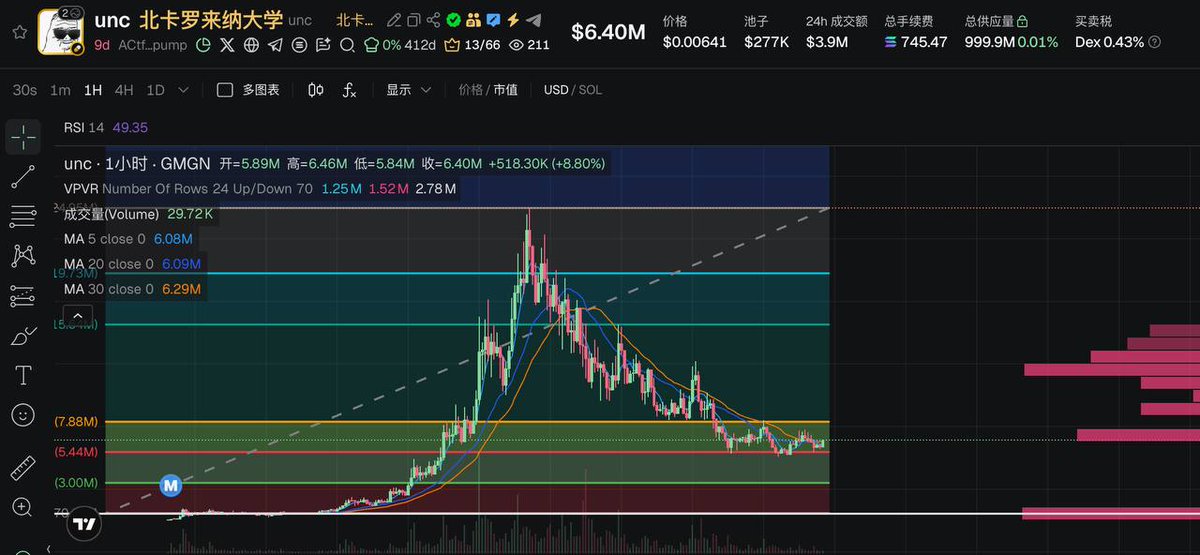Switch chart currency to SOL
Screen dimensions: 1200x555
click(x=590, y=90)
